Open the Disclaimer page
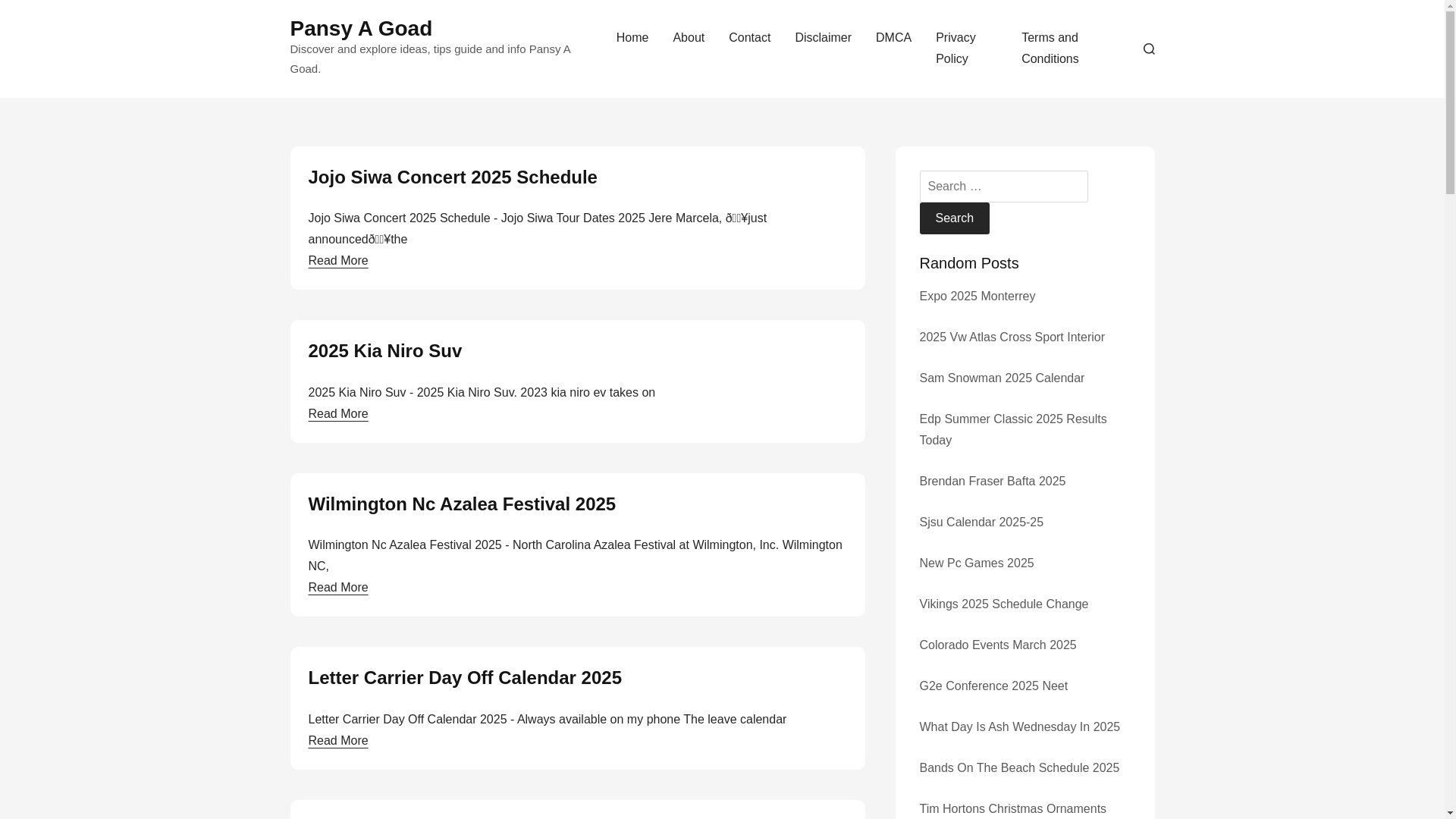The width and height of the screenshot is (1456, 819). 823,38
